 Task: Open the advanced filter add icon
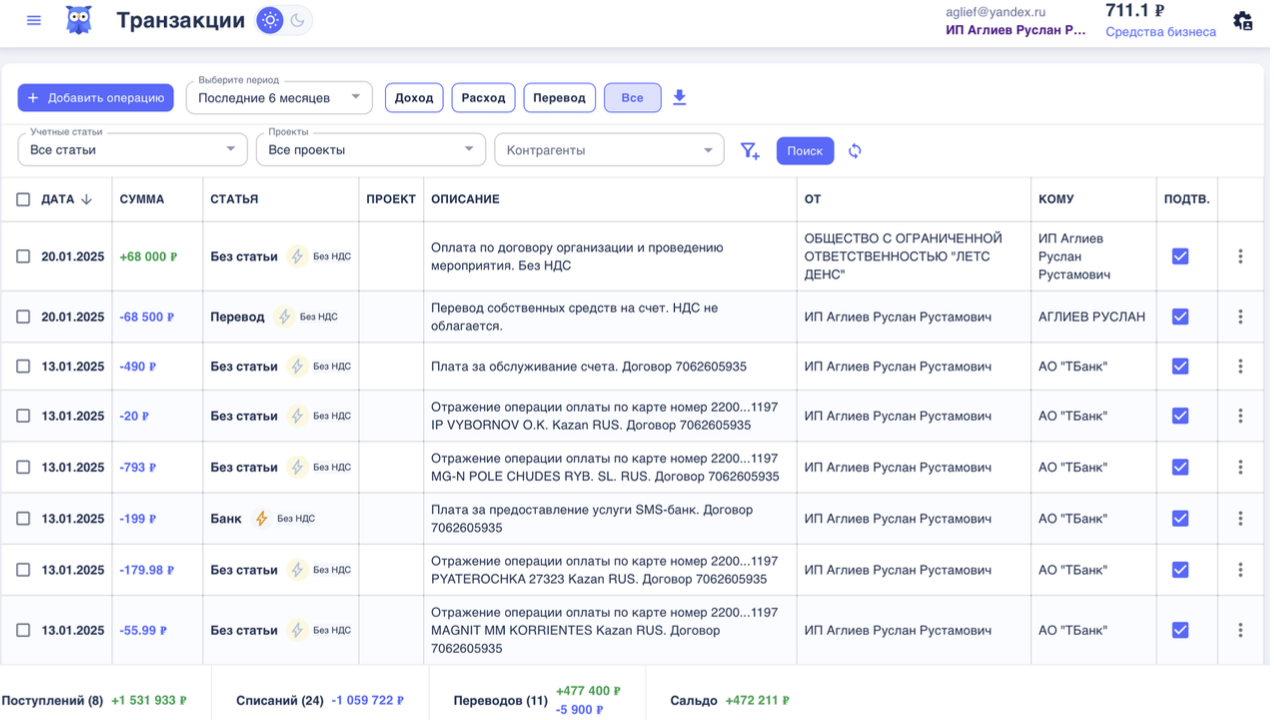tap(750, 151)
